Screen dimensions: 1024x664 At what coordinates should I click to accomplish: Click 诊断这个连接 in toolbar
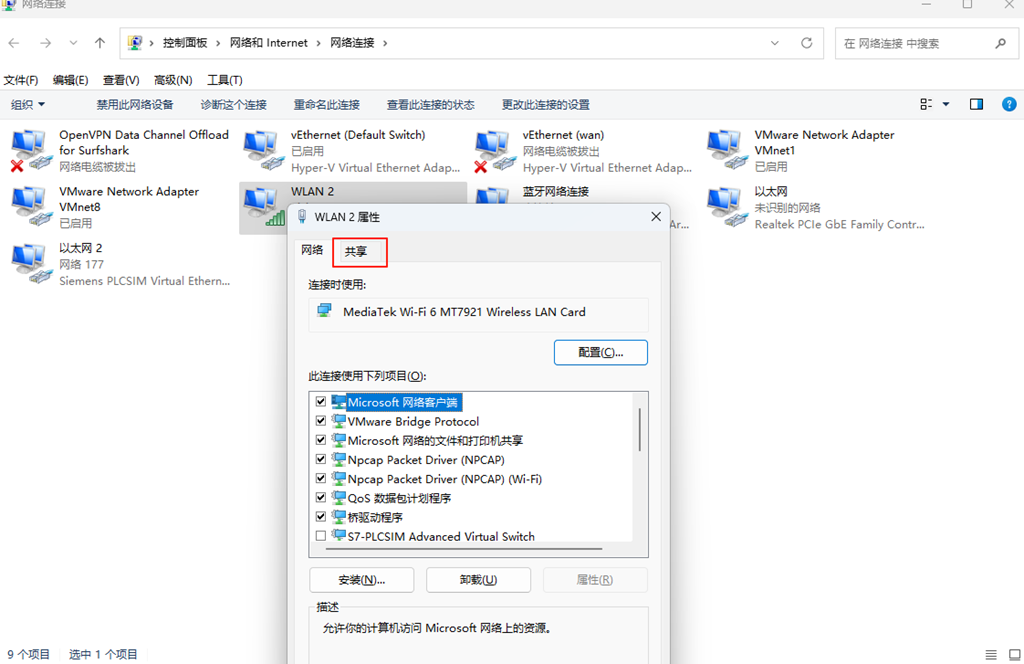click(x=234, y=104)
